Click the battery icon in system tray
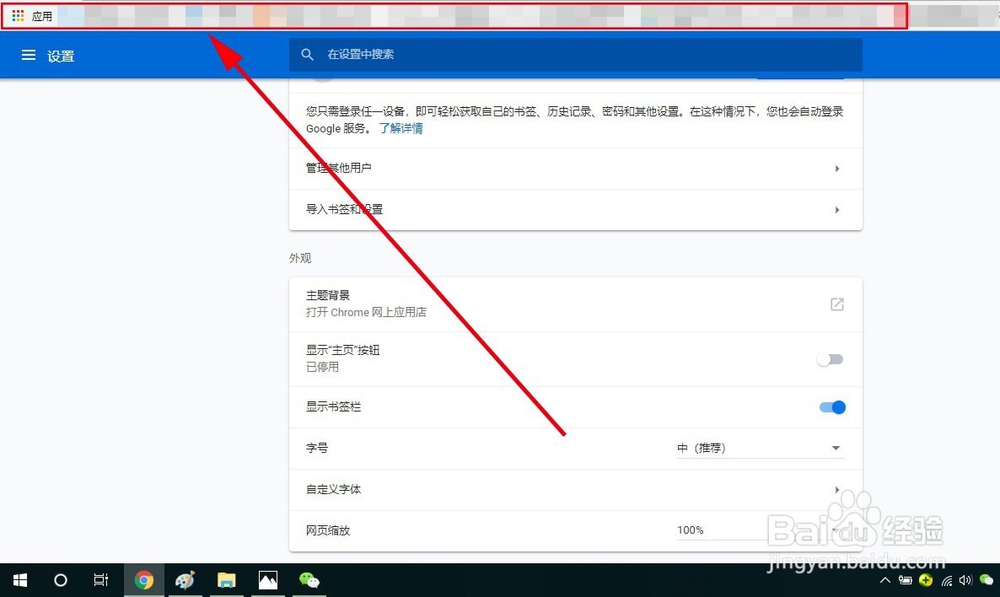1000x597 pixels. pyautogui.click(x=905, y=580)
